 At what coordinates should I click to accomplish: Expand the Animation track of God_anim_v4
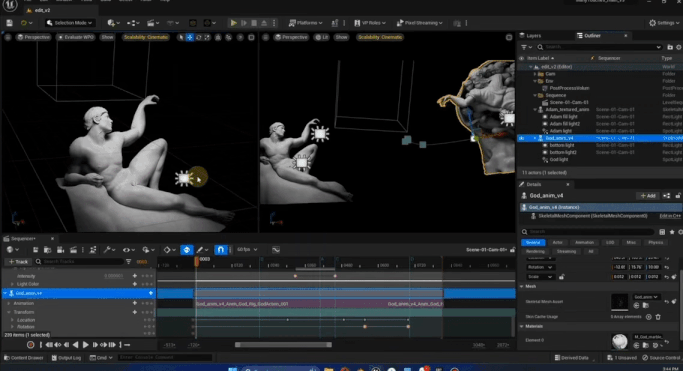(9, 303)
